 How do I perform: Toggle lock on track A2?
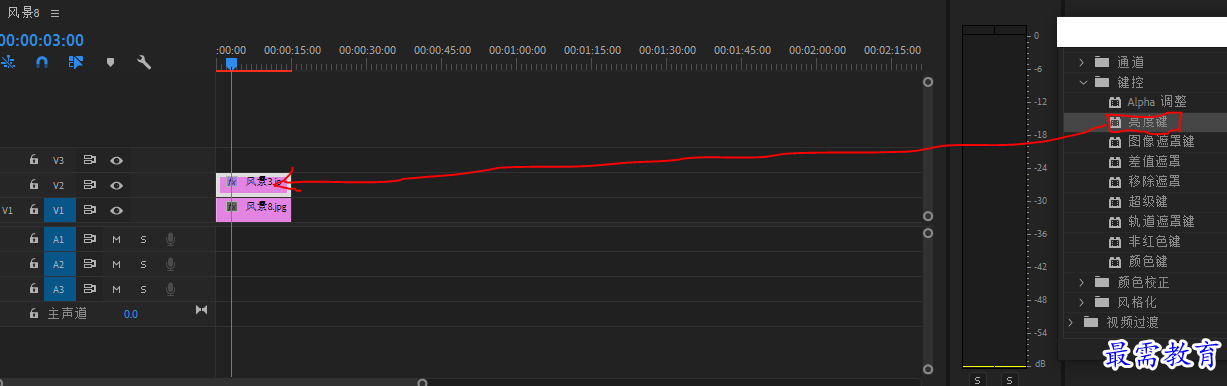34,264
